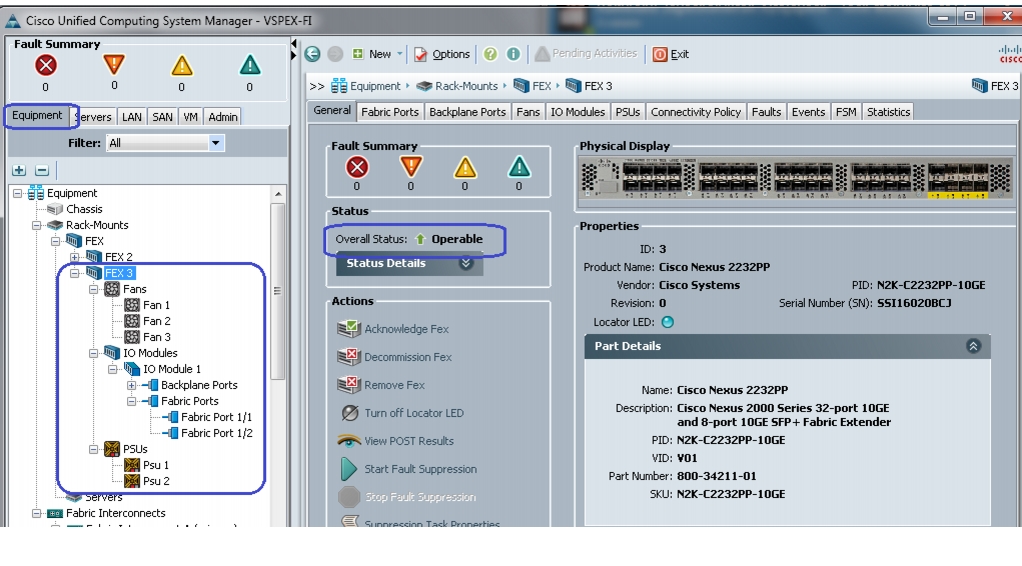Click the green Info icon in toolbar
The height and width of the screenshot is (566, 1022).
click(514, 54)
